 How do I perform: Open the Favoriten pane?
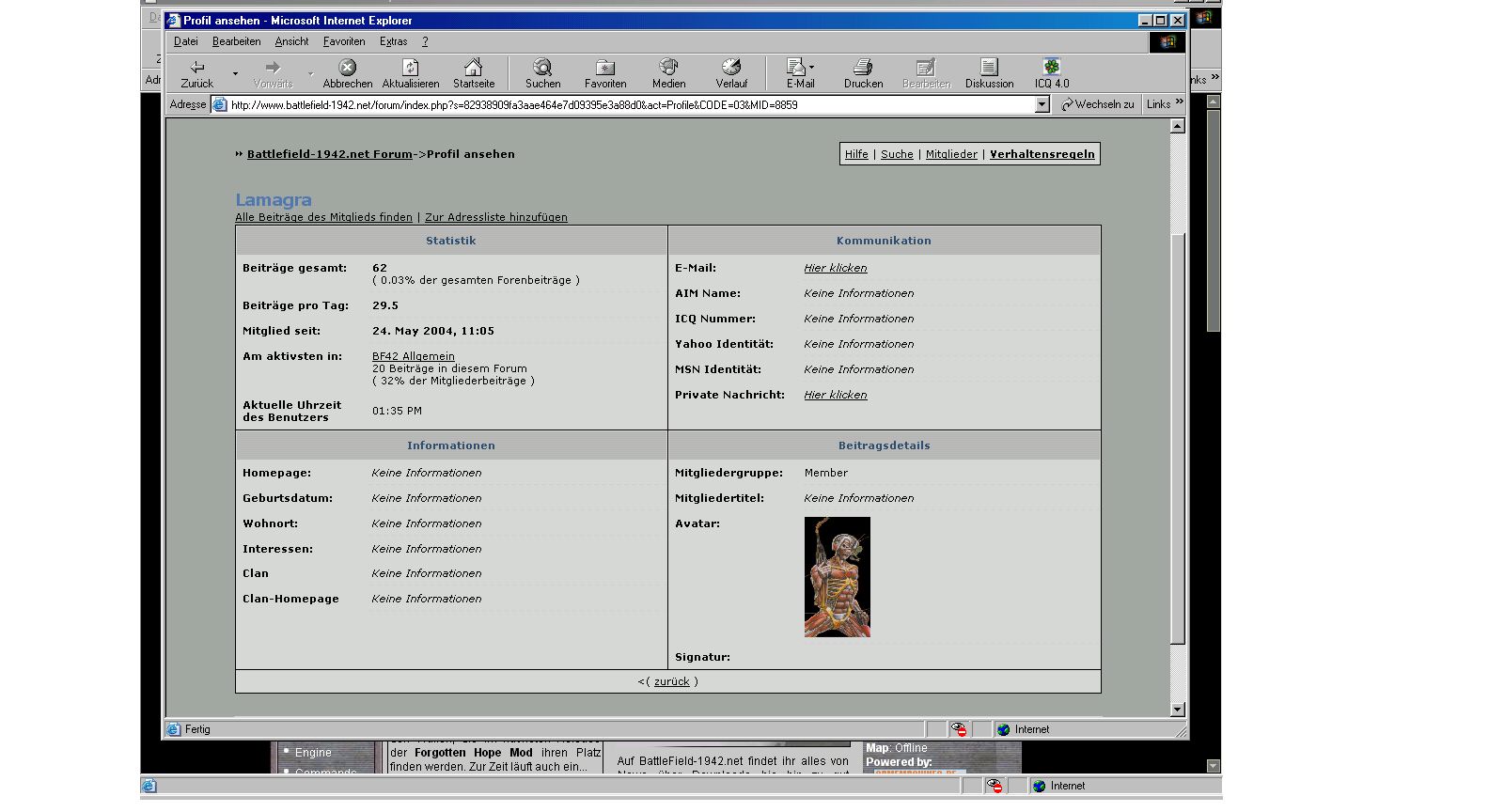coord(605,73)
